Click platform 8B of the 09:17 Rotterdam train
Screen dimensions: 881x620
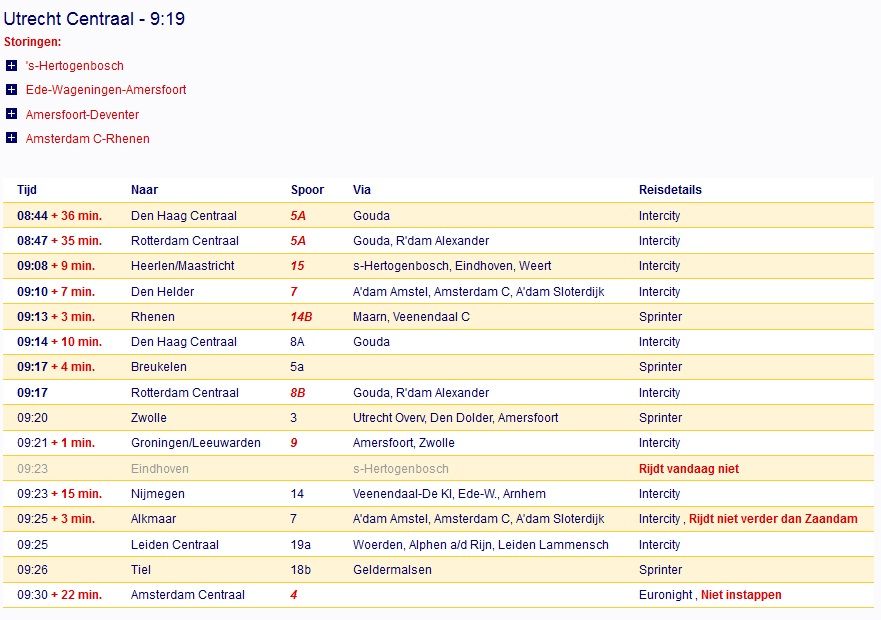coord(298,393)
